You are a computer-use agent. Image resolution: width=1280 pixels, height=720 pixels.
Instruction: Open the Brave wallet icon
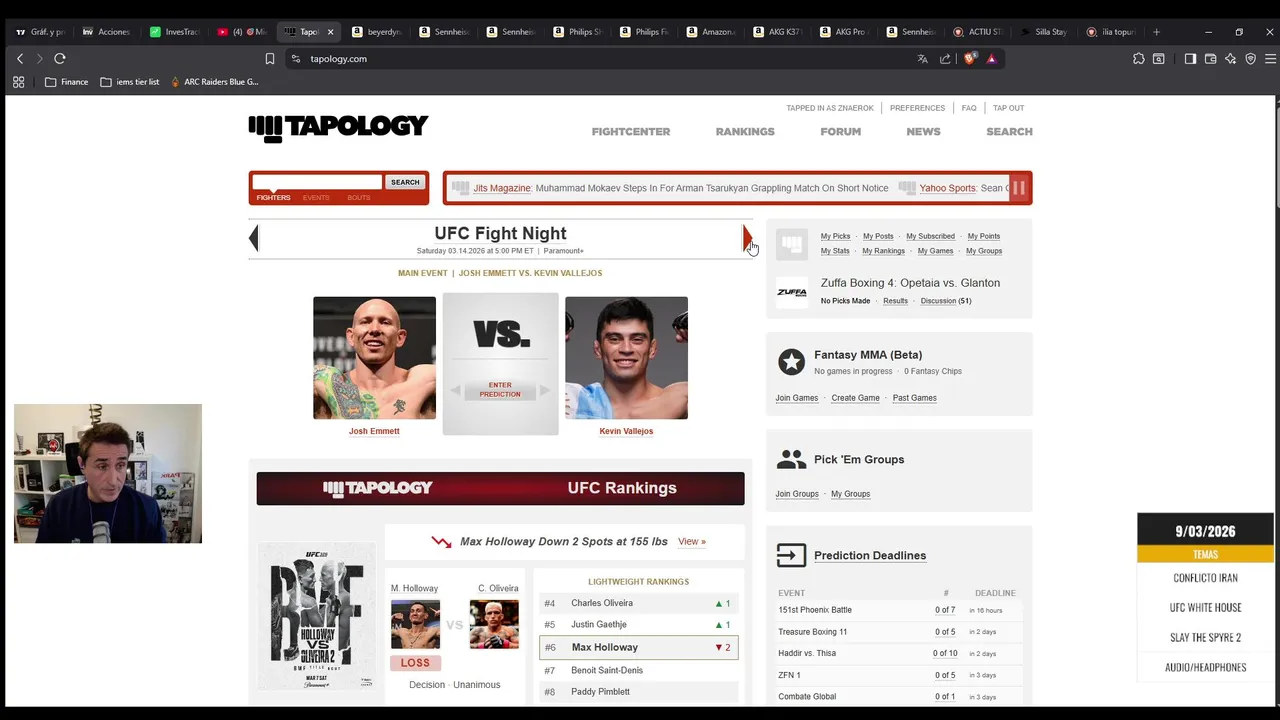[1210, 59]
